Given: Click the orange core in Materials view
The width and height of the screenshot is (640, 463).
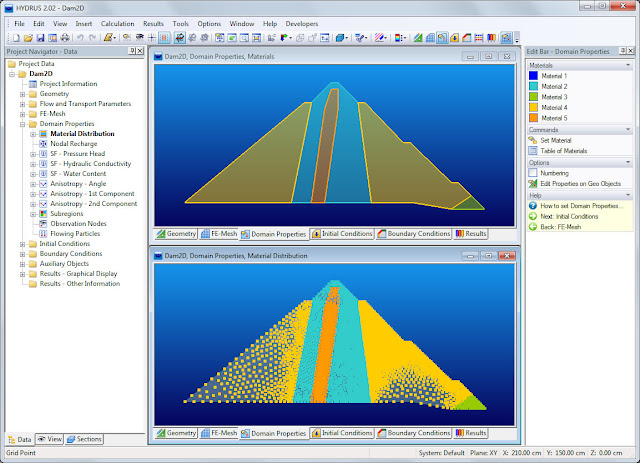Looking at the screenshot, I should click(x=326, y=151).
